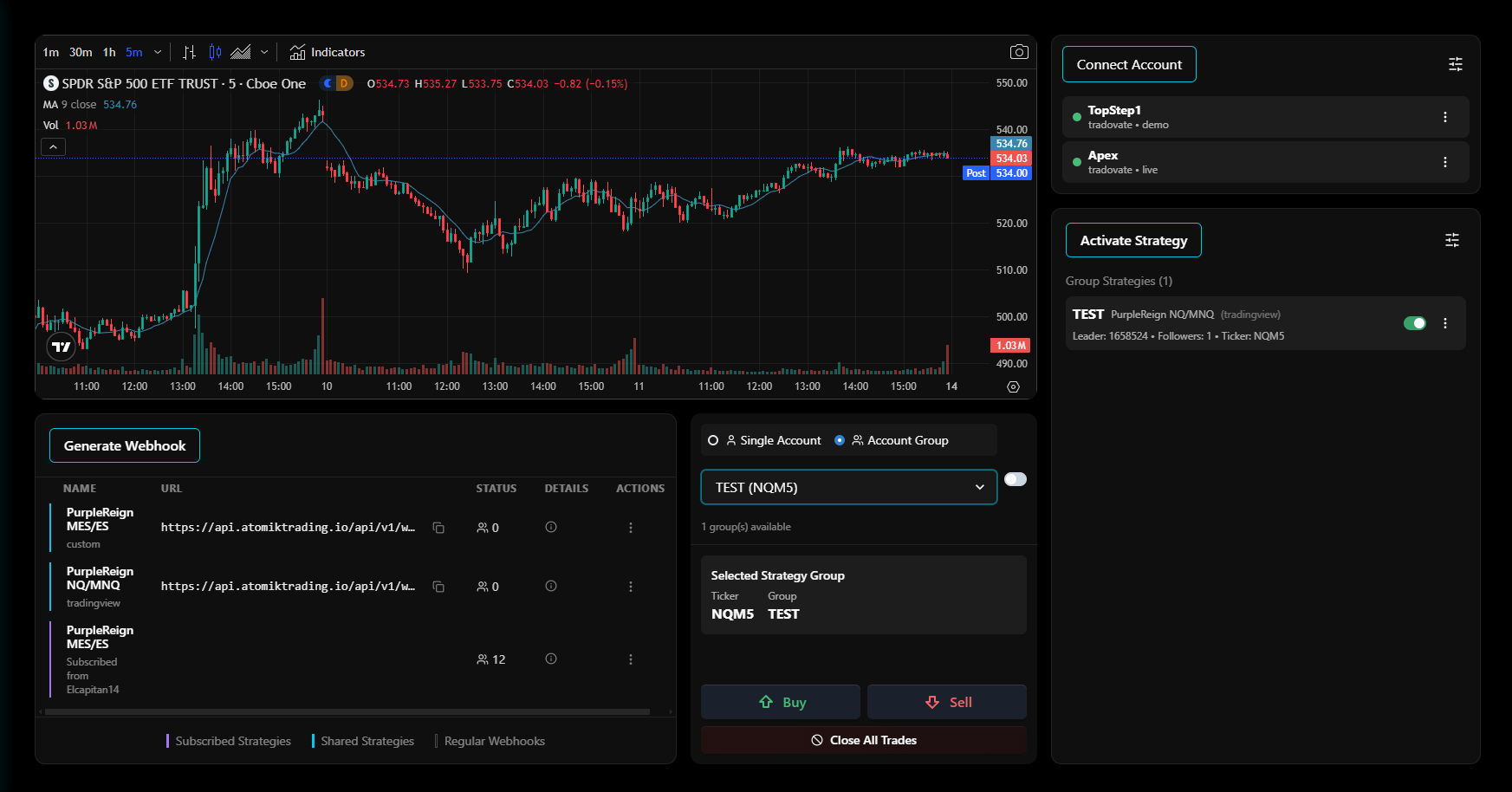Image resolution: width=1512 pixels, height=792 pixels.
Task: View details for PurpleReign MES/ES custom webhook
Action: 551,527
